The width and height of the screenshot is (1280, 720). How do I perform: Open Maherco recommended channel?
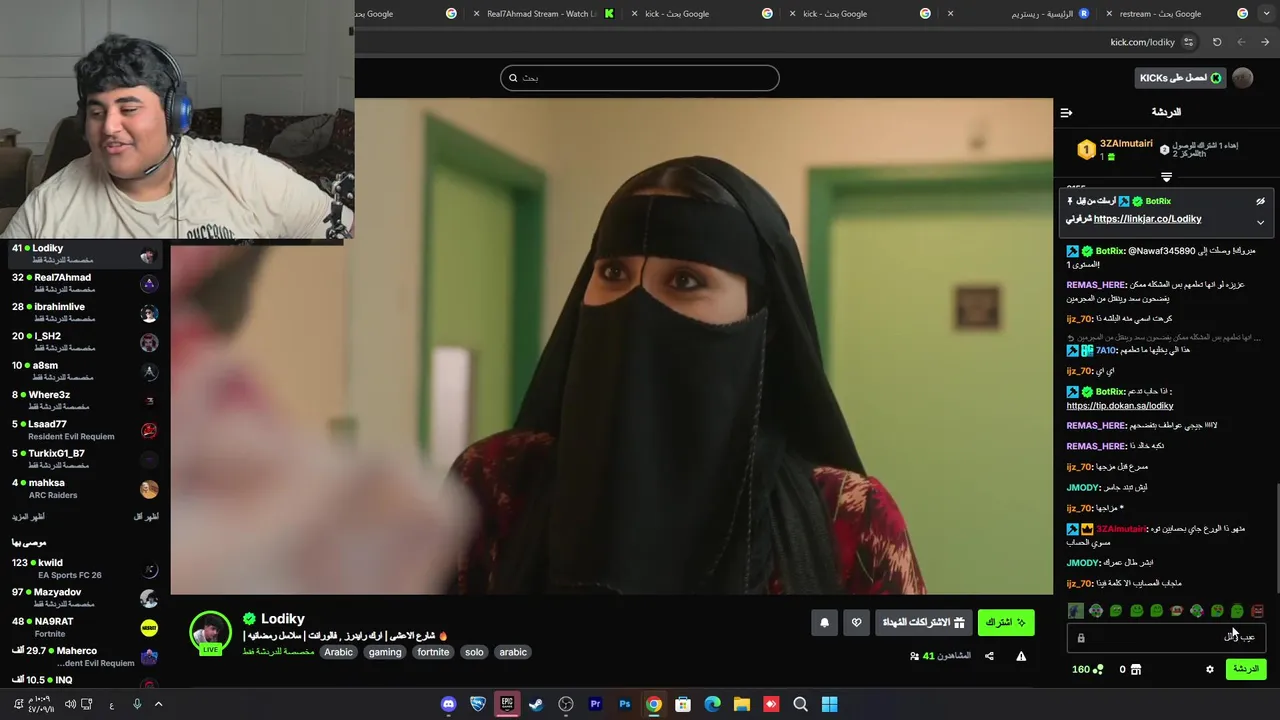pos(85,656)
